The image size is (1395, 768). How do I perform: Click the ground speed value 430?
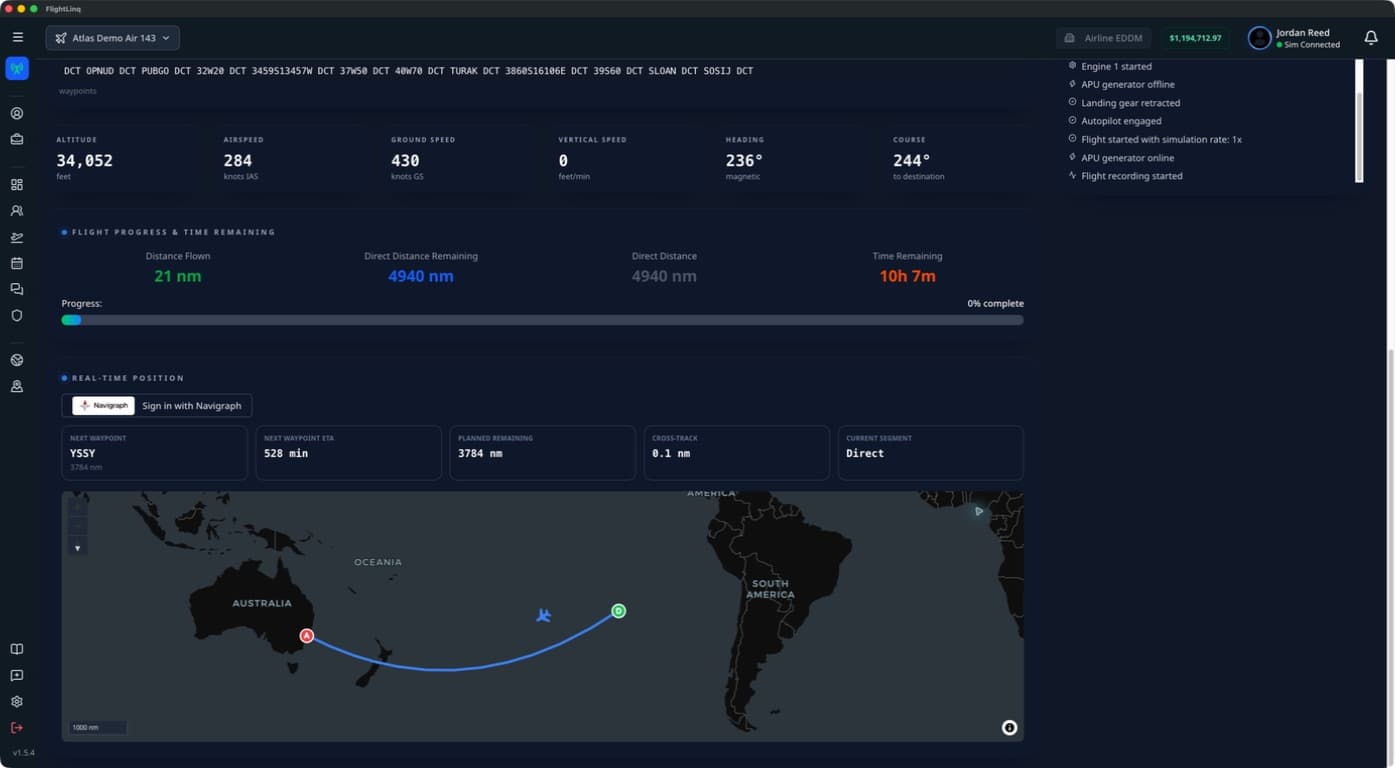[405, 161]
